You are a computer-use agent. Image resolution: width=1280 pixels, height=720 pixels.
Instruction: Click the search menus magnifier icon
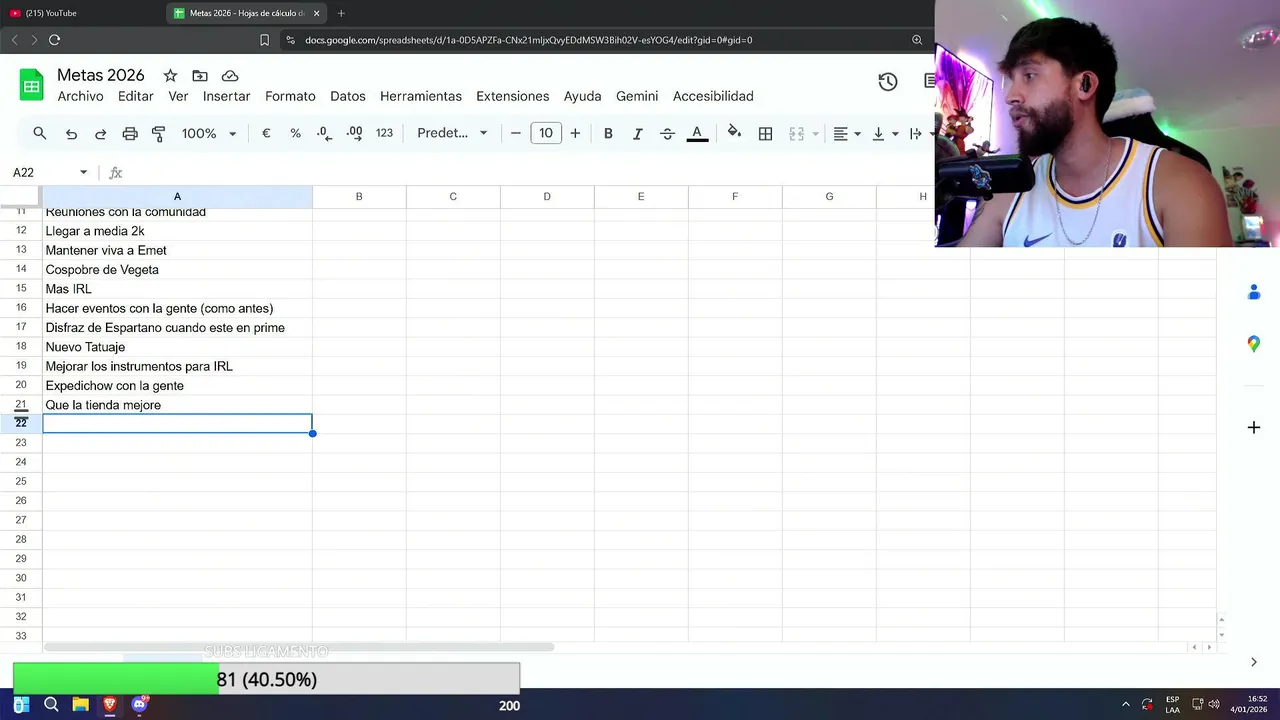pos(40,133)
